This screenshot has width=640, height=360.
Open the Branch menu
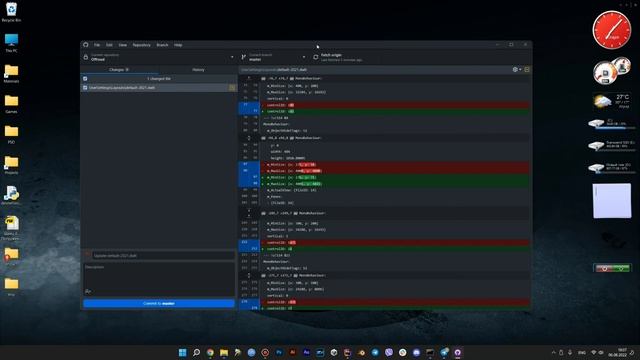point(162,45)
